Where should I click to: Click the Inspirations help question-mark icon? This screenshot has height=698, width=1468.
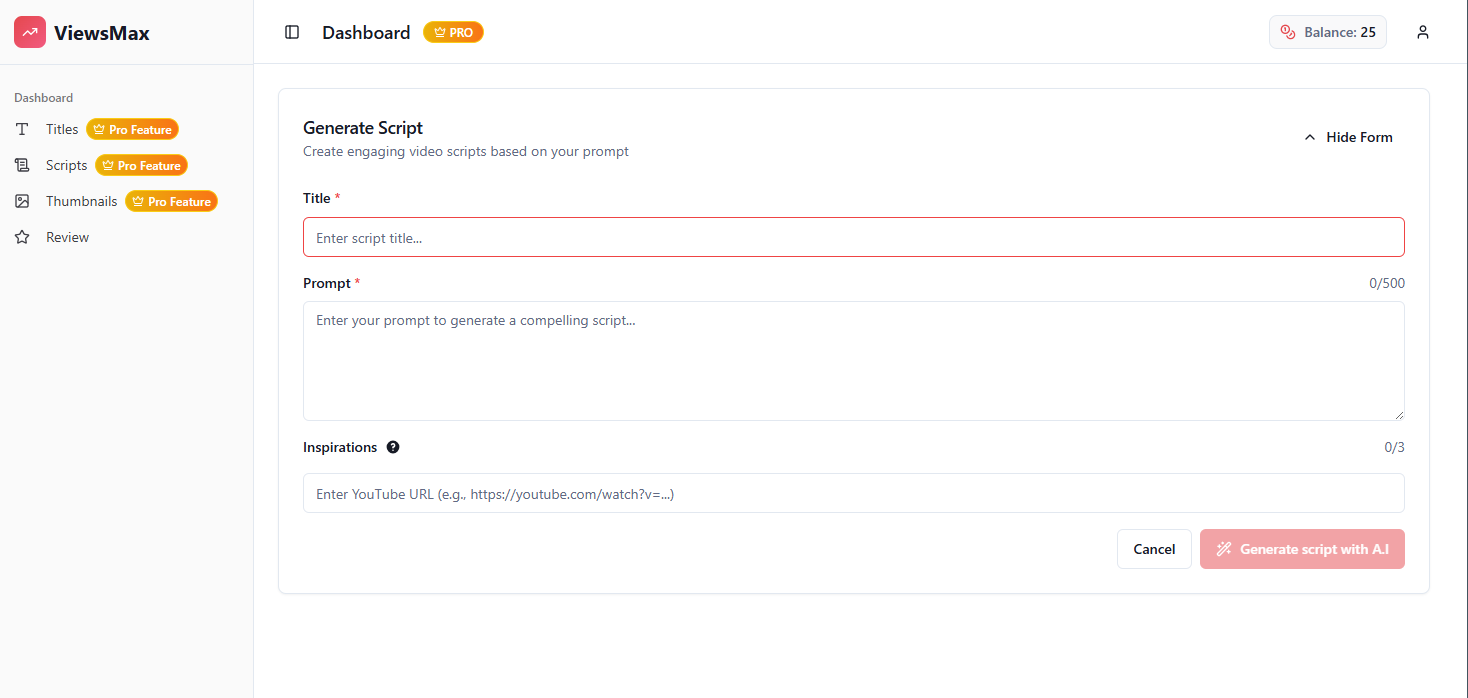point(393,447)
